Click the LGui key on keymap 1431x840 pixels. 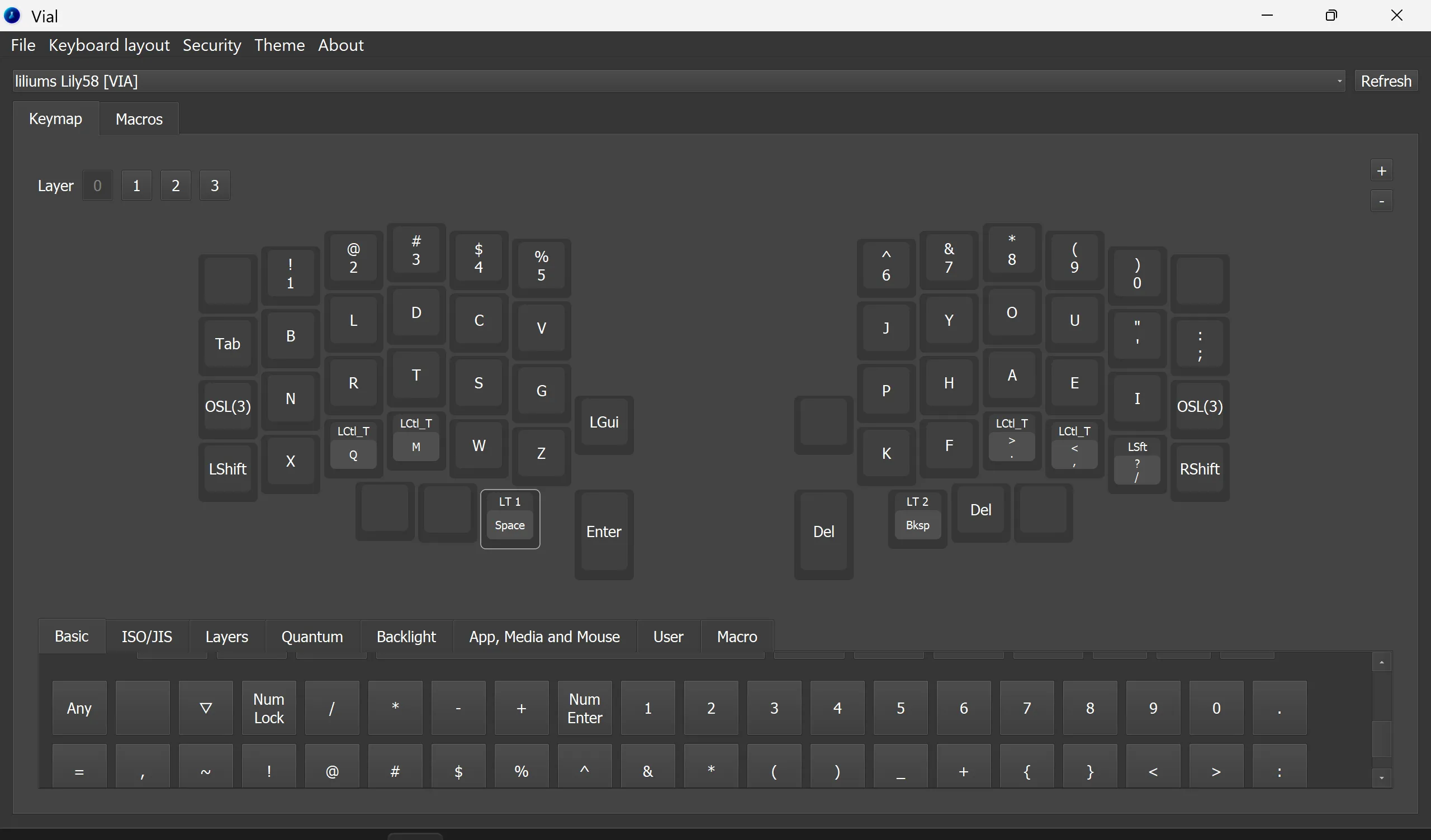604,423
